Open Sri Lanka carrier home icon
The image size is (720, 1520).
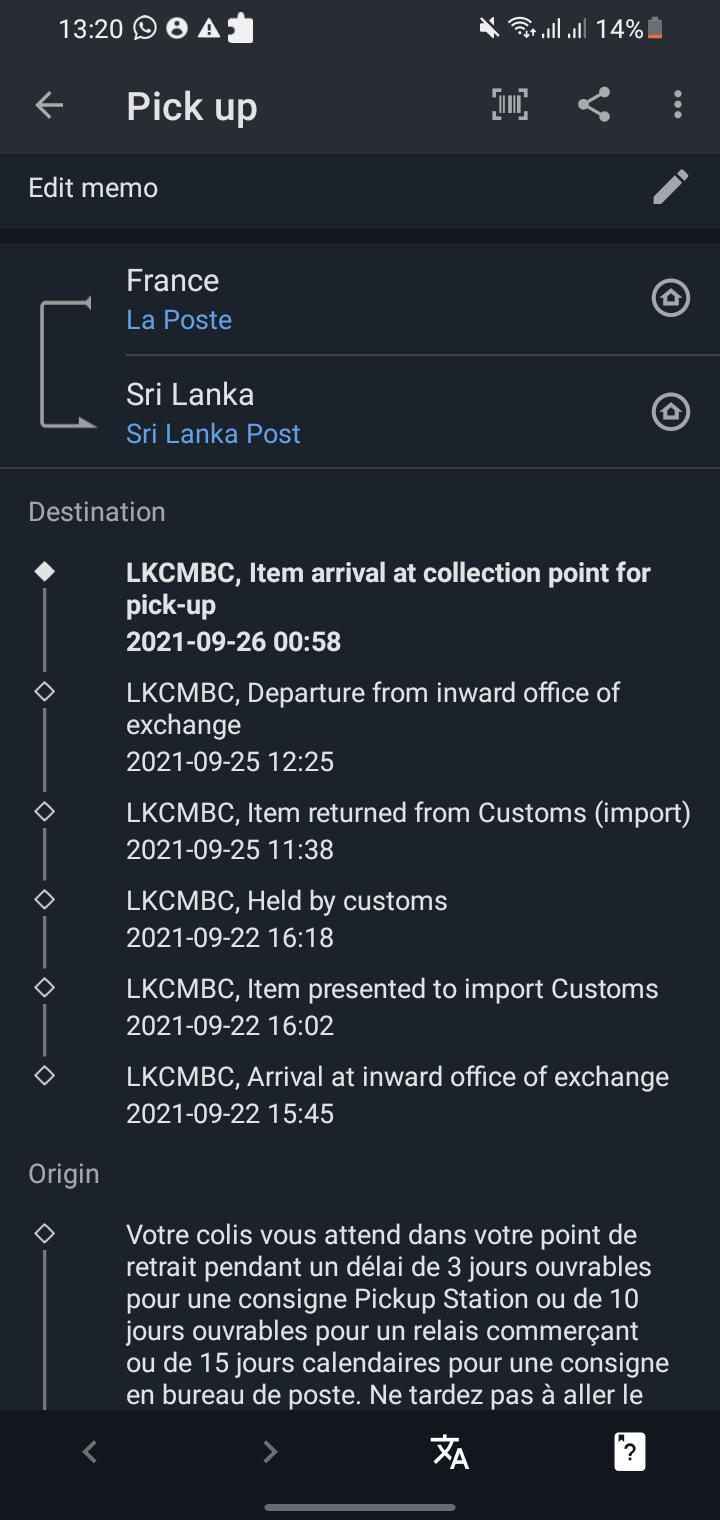tap(671, 412)
